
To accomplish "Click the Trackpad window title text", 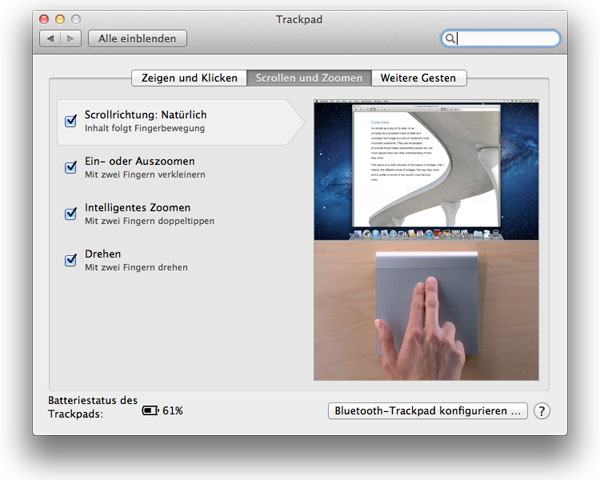I will pyautogui.click(x=299, y=19).
